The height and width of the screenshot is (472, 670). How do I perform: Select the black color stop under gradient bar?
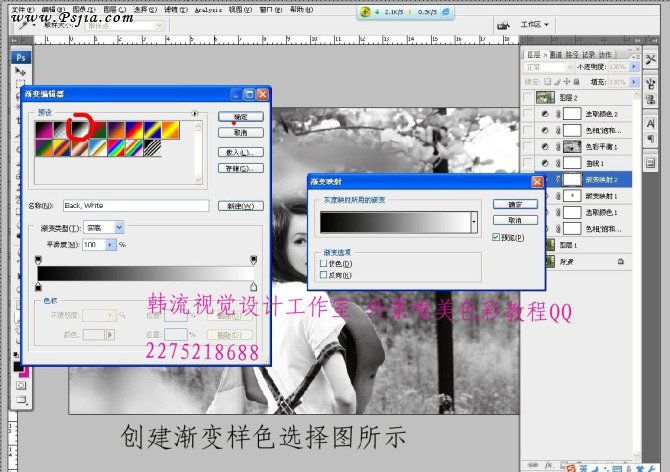(x=38, y=286)
